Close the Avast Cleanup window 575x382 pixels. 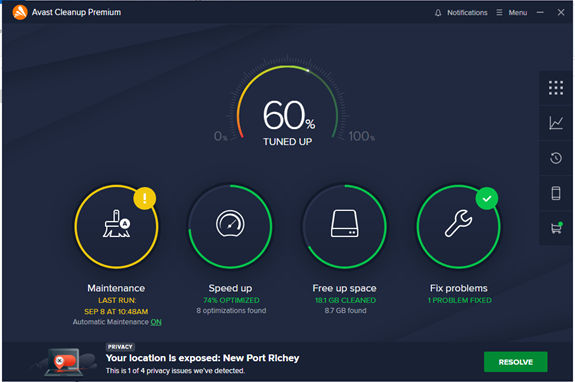pos(561,12)
